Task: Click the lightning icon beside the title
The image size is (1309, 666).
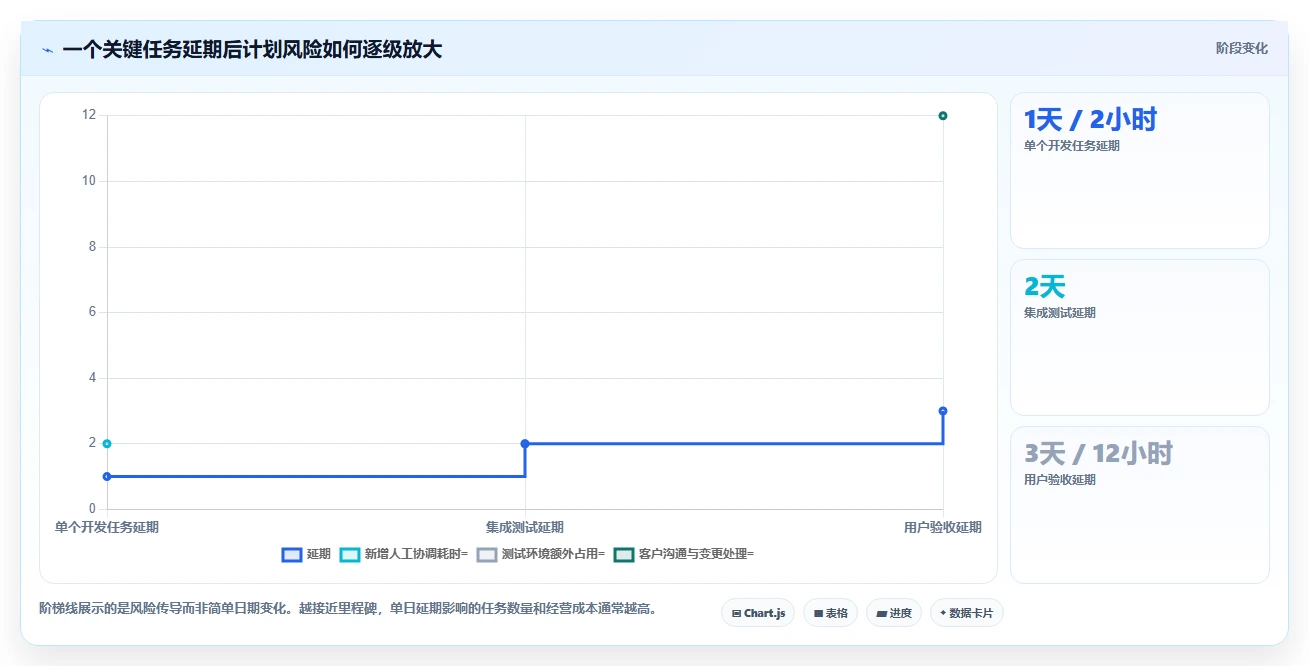Action: pos(47,50)
